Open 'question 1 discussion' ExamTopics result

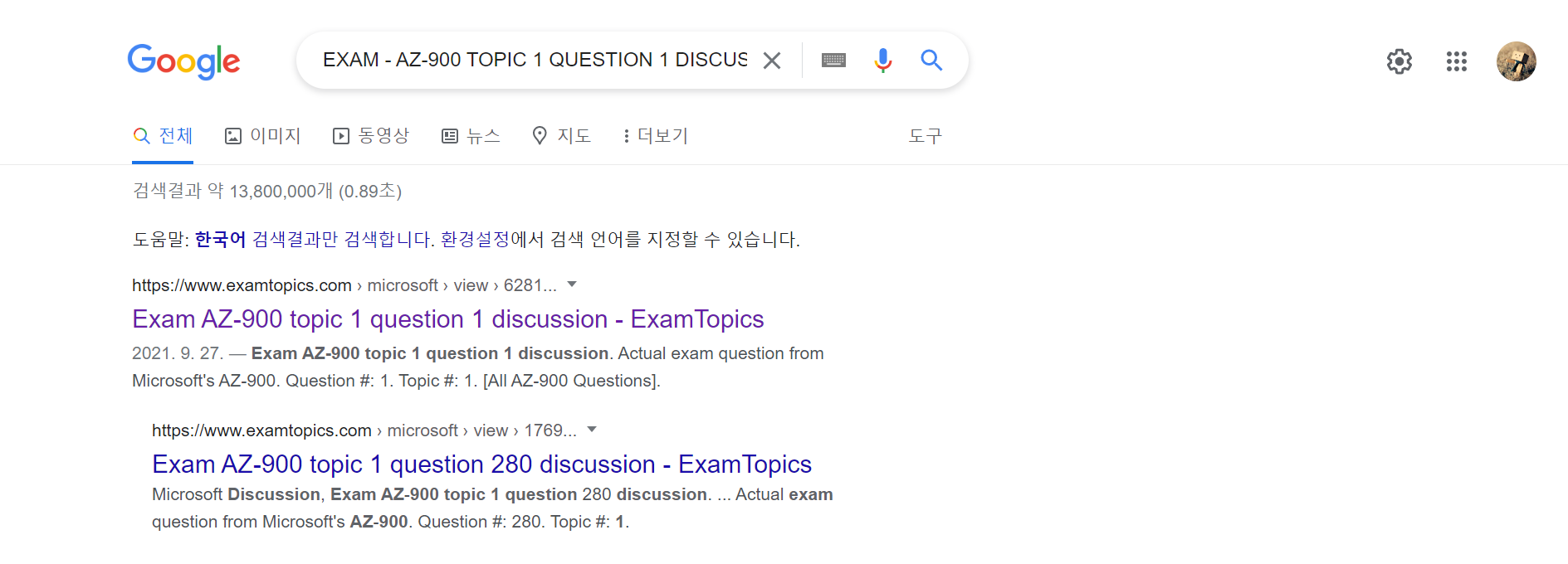pos(448,319)
